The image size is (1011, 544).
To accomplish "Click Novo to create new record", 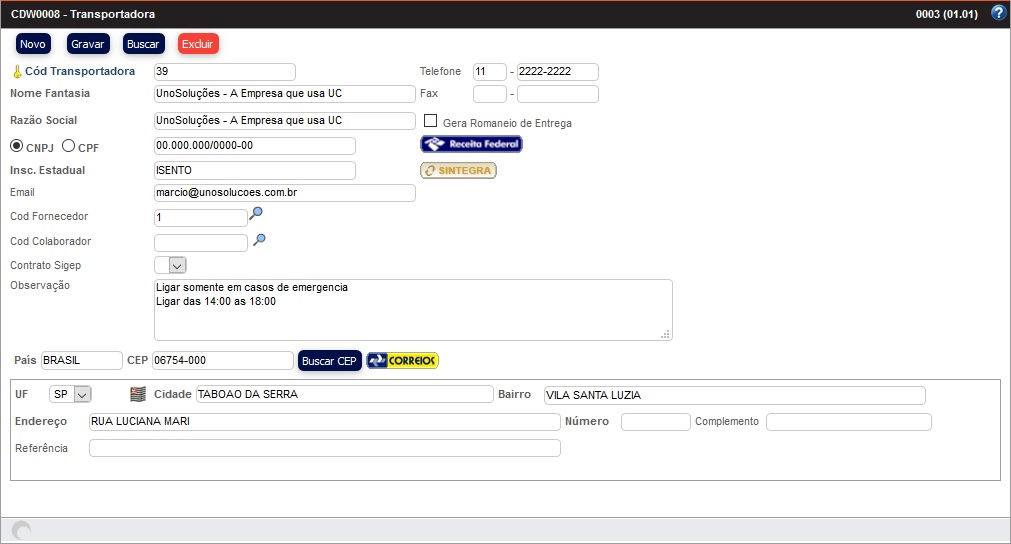I will point(33,44).
